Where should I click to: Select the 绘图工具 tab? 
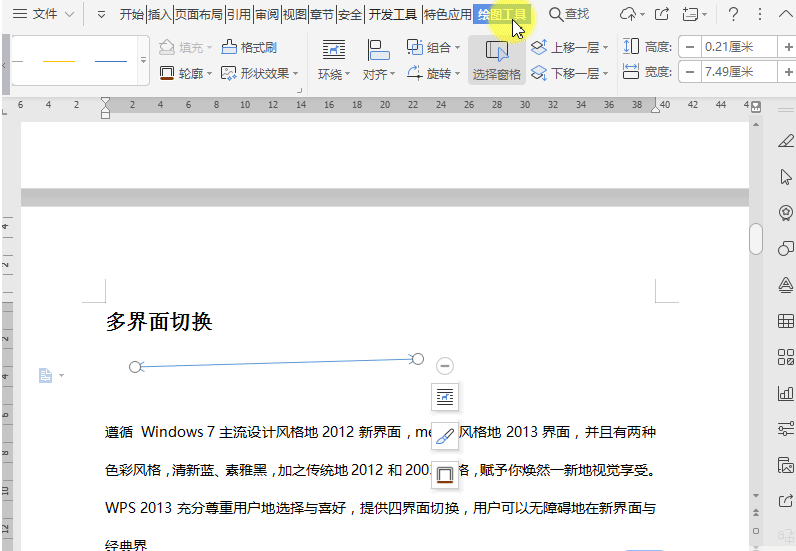502,15
